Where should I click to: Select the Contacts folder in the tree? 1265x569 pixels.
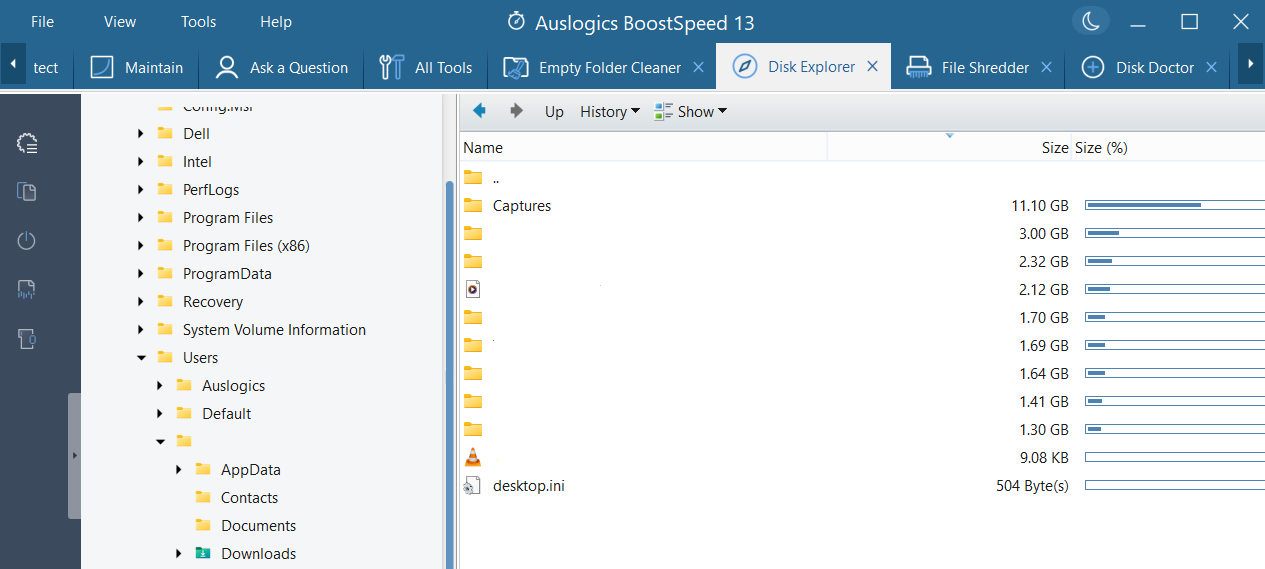[x=249, y=497]
